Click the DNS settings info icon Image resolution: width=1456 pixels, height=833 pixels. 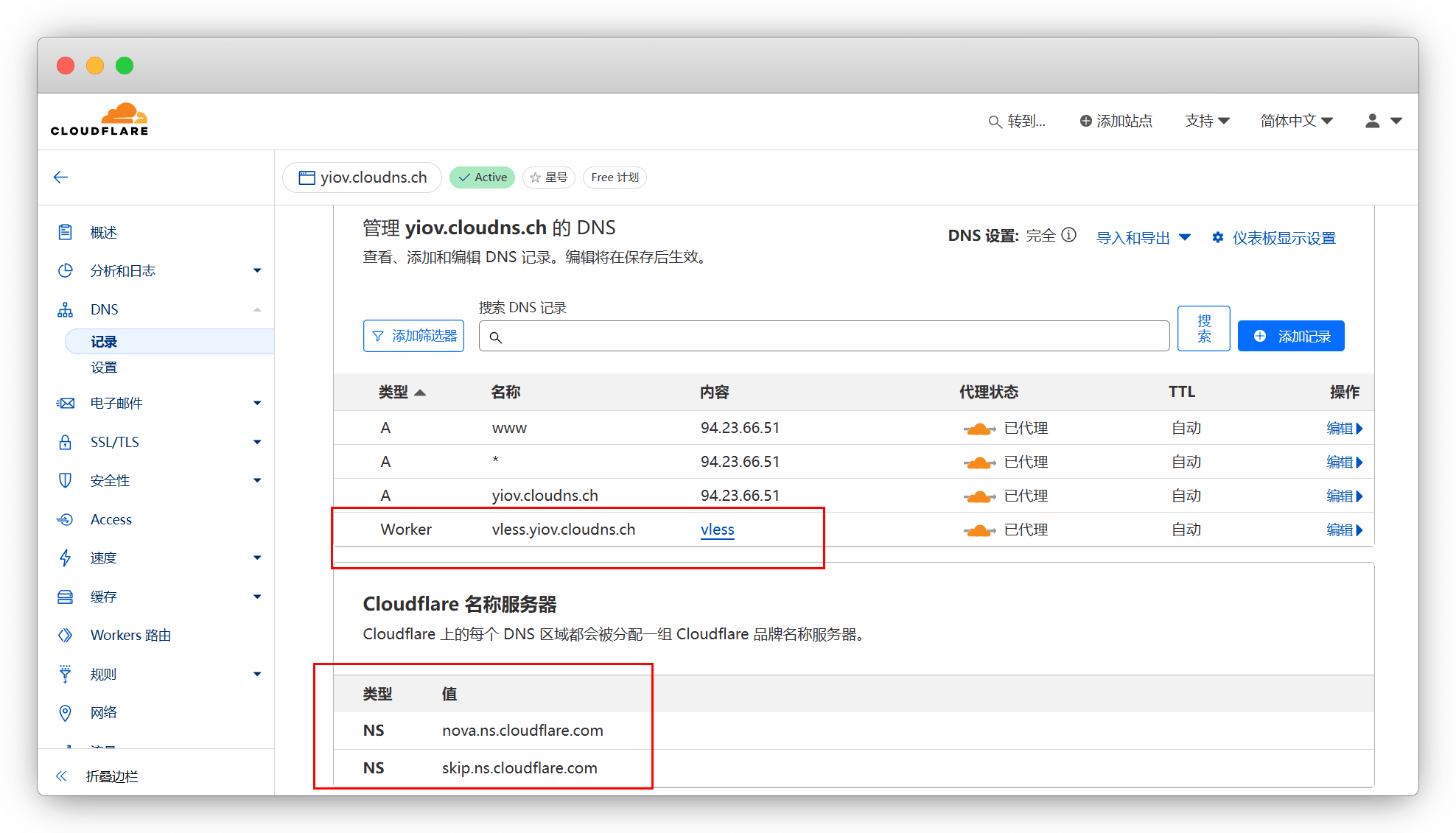[x=1068, y=235]
